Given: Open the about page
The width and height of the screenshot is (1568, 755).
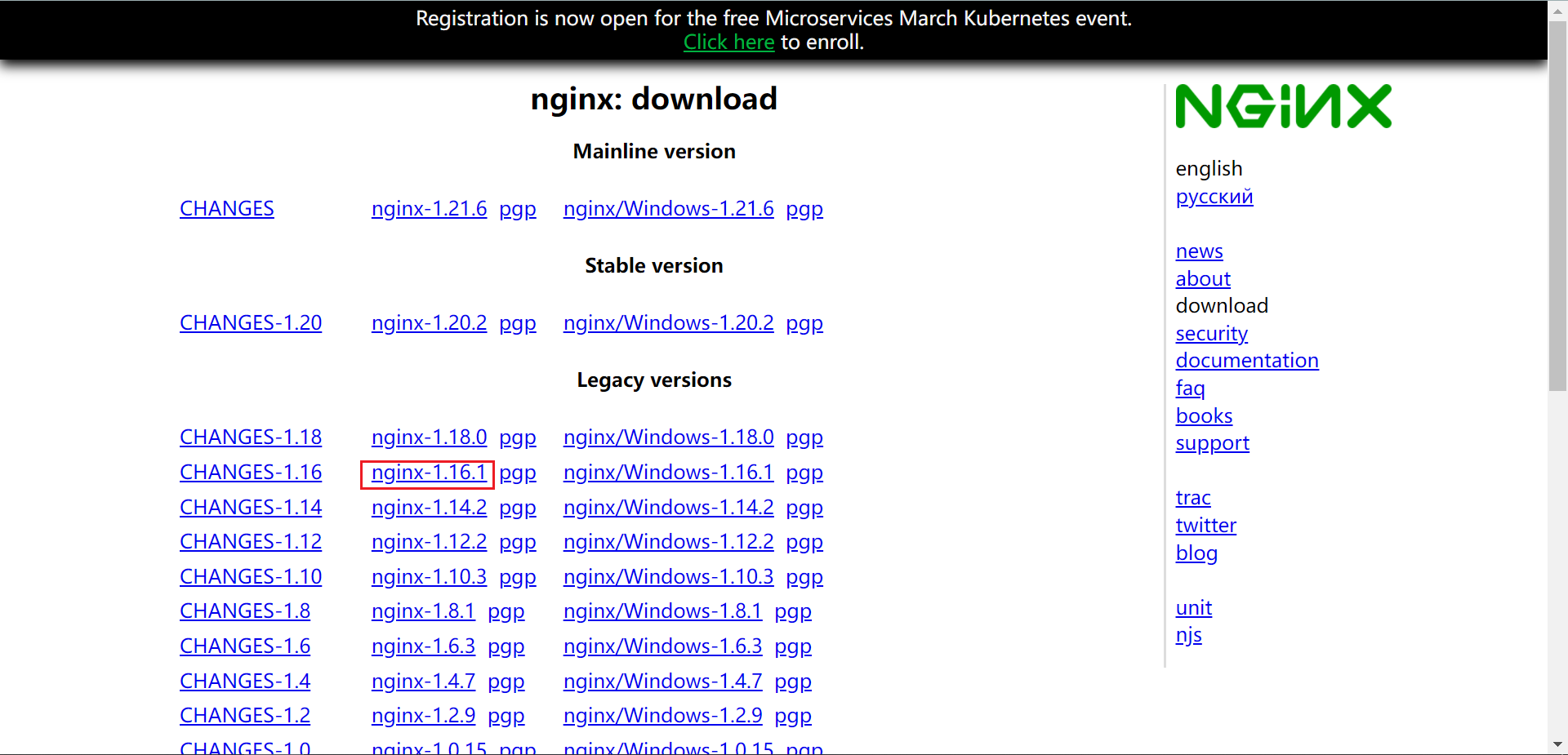Looking at the screenshot, I should 1203,278.
